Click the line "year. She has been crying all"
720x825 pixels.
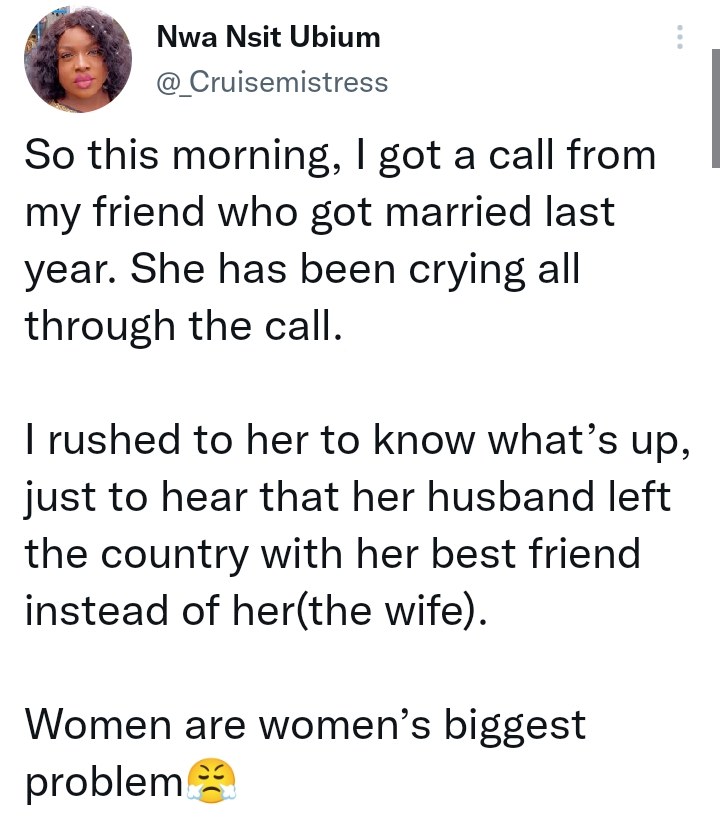[x=302, y=269]
